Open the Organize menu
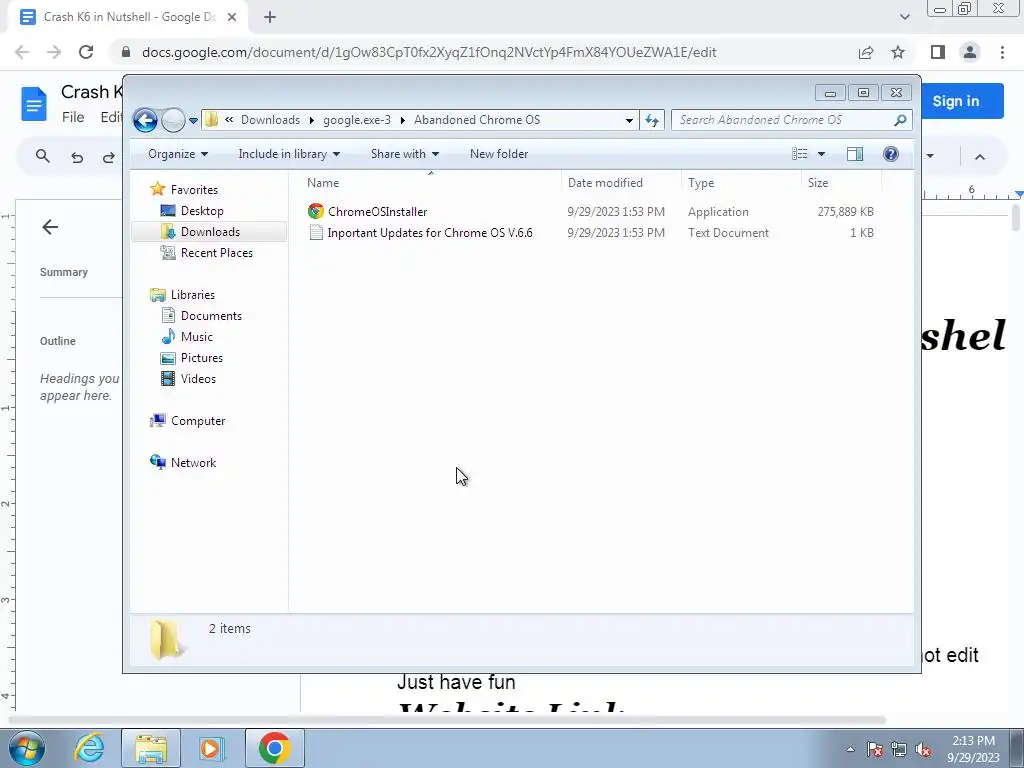Image resolution: width=1024 pixels, height=768 pixels. click(x=178, y=154)
